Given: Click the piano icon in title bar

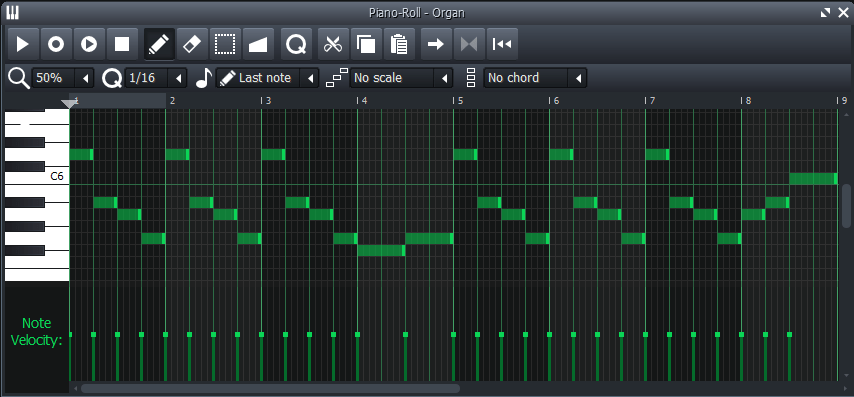Looking at the screenshot, I should click(x=12, y=13).
